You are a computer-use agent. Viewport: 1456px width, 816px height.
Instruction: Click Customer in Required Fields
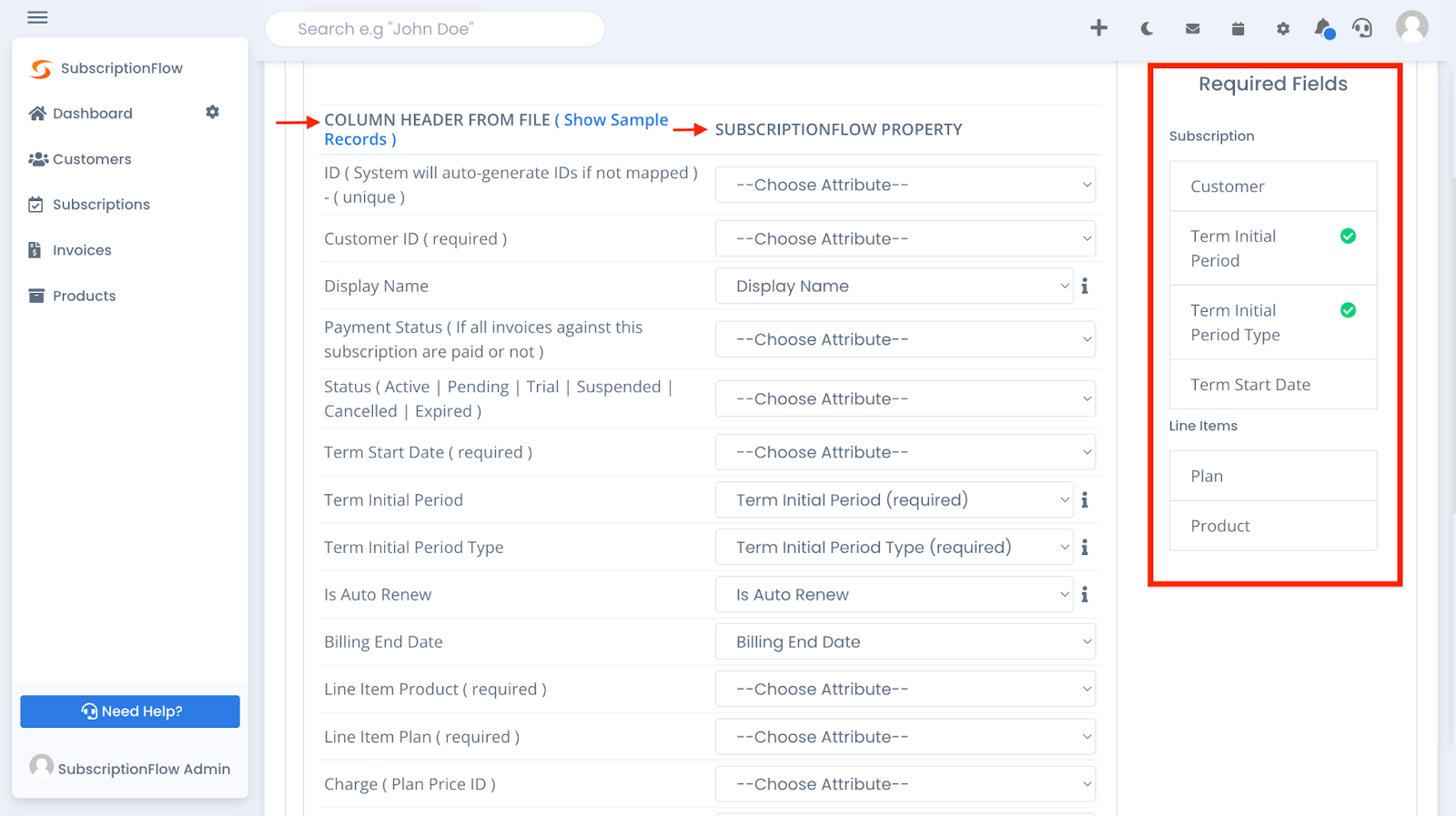click(x=1272, y=186)
